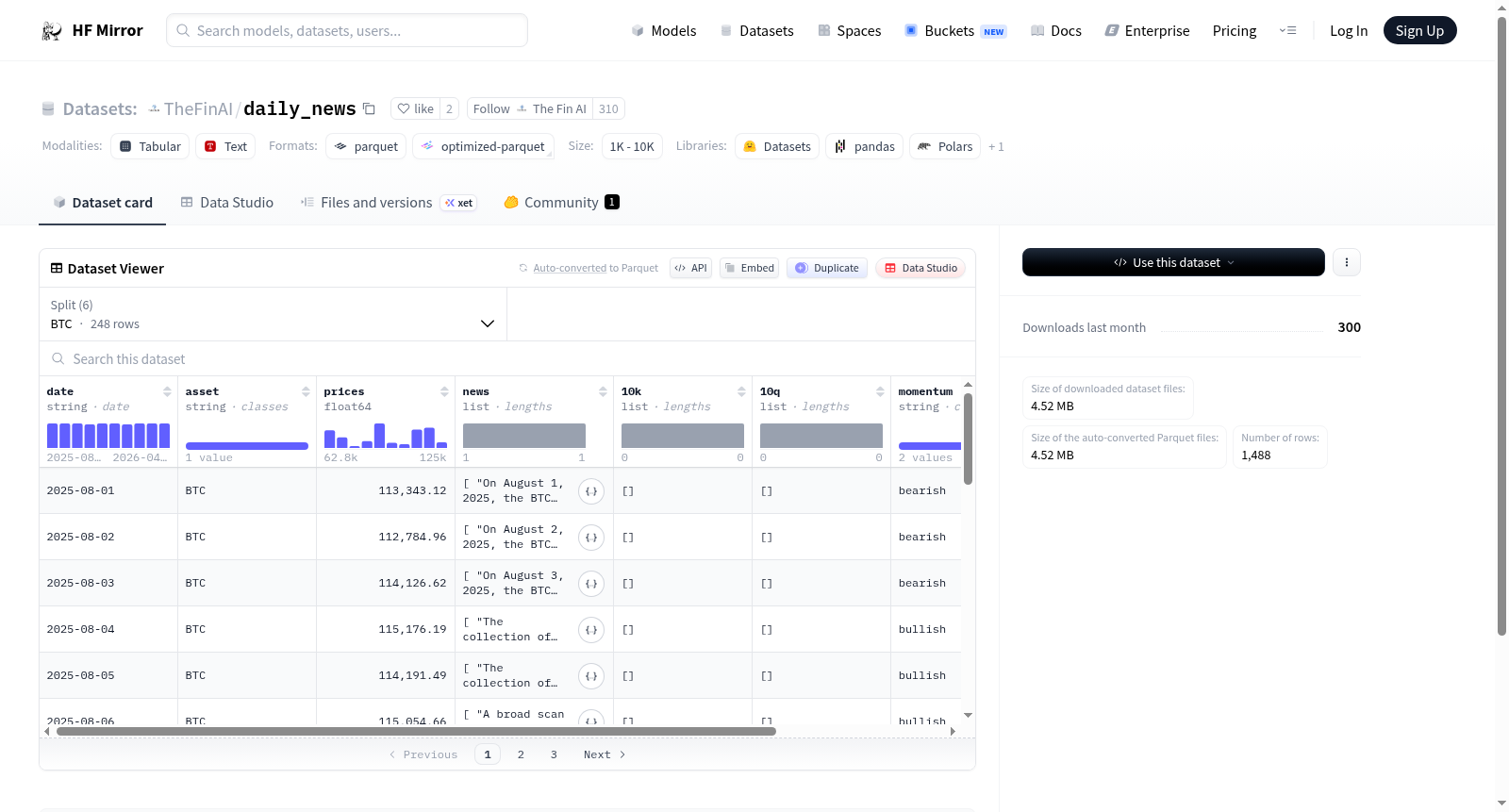Screen dimensions: 1509x812
Task: Expand the news cell for 2025-08-04
Action: click(591, 630)
